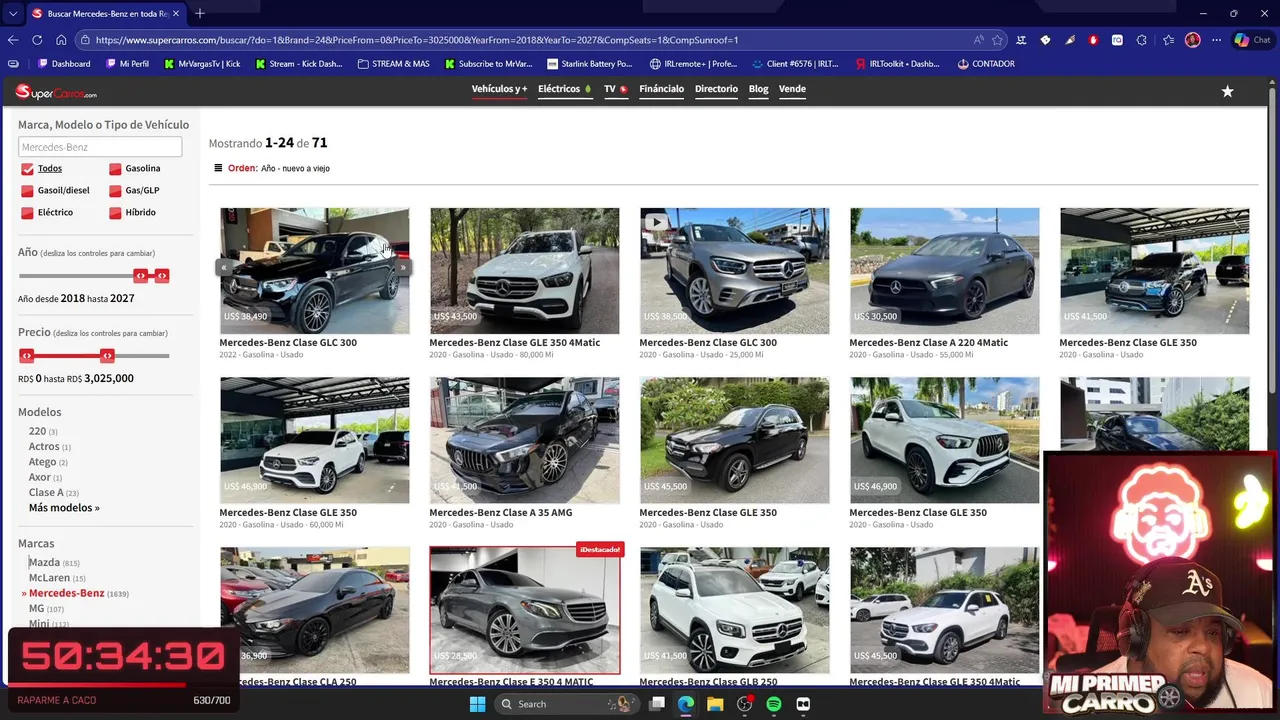The image size is (1280, 720).
Task: Click the favorites star in site header
Action: (1227, 91)
